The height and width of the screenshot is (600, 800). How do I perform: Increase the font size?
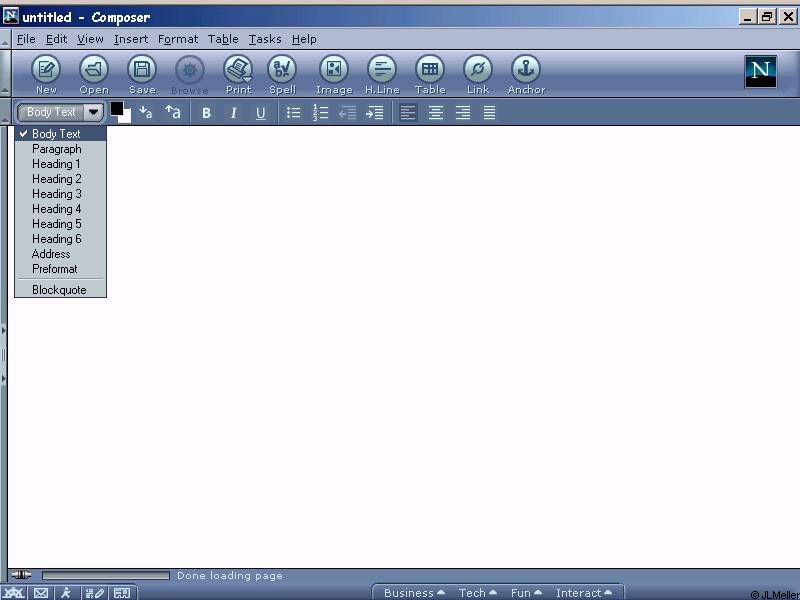point(173,112)
